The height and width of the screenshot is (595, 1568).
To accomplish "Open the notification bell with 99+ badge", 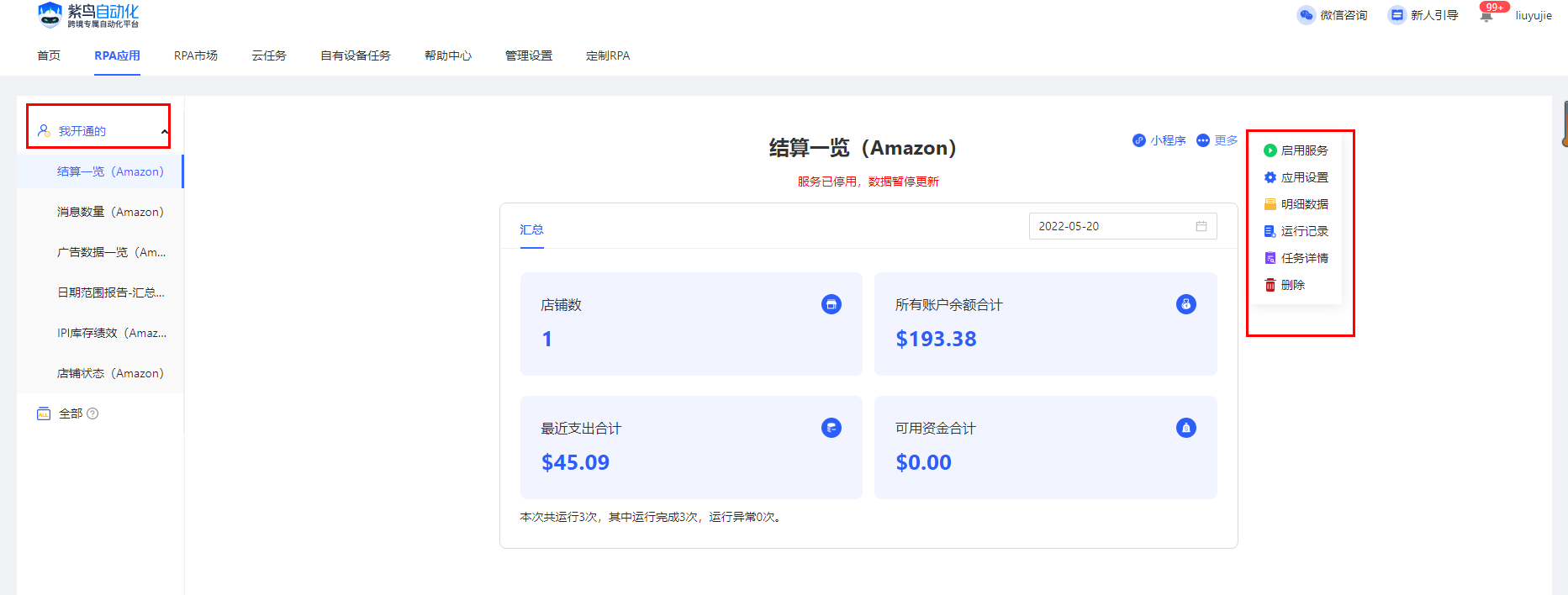I will point(1486,16).
